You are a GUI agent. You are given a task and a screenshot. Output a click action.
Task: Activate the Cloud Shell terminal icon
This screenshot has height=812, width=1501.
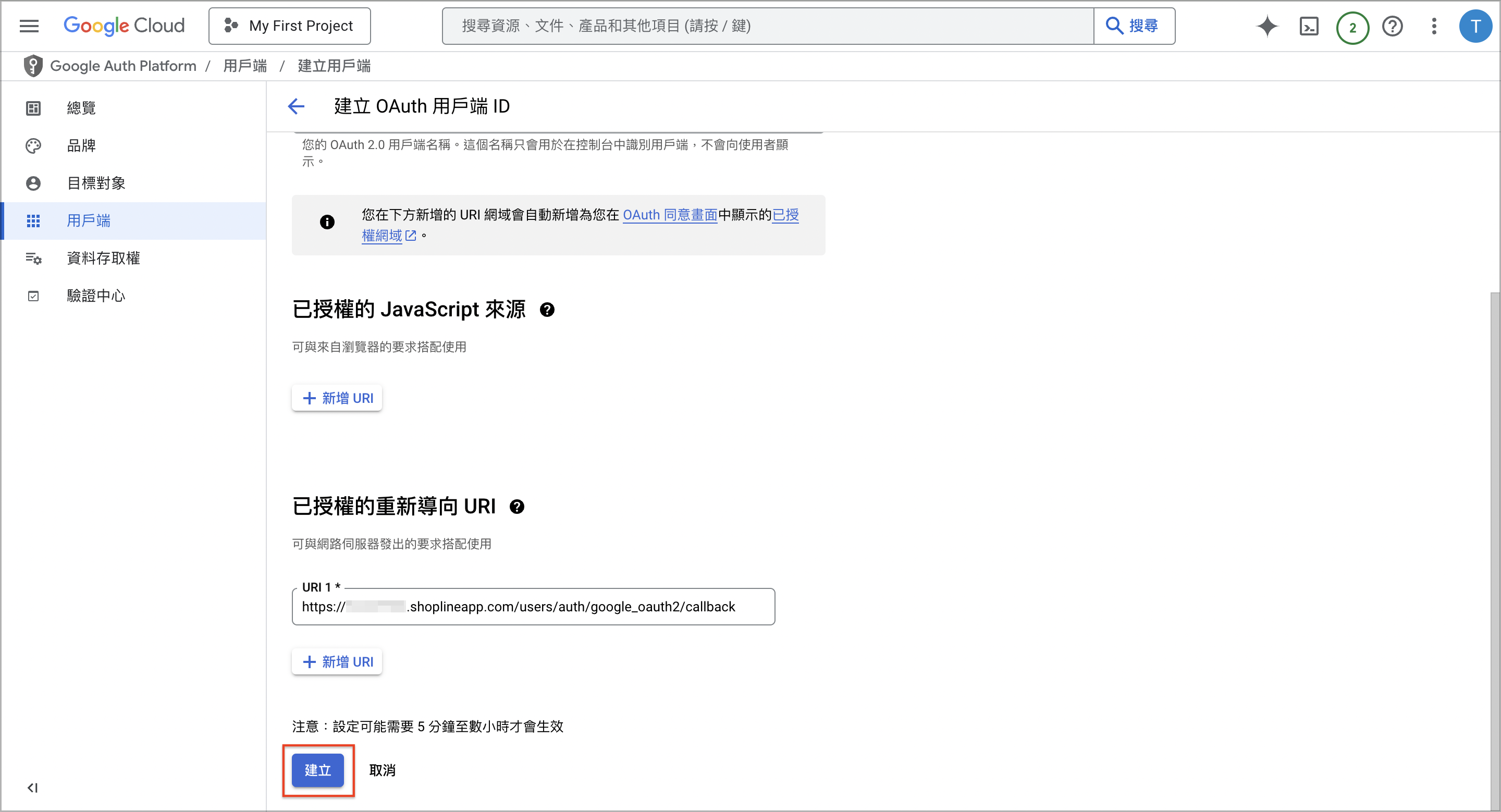click(x=1309, y=26)
